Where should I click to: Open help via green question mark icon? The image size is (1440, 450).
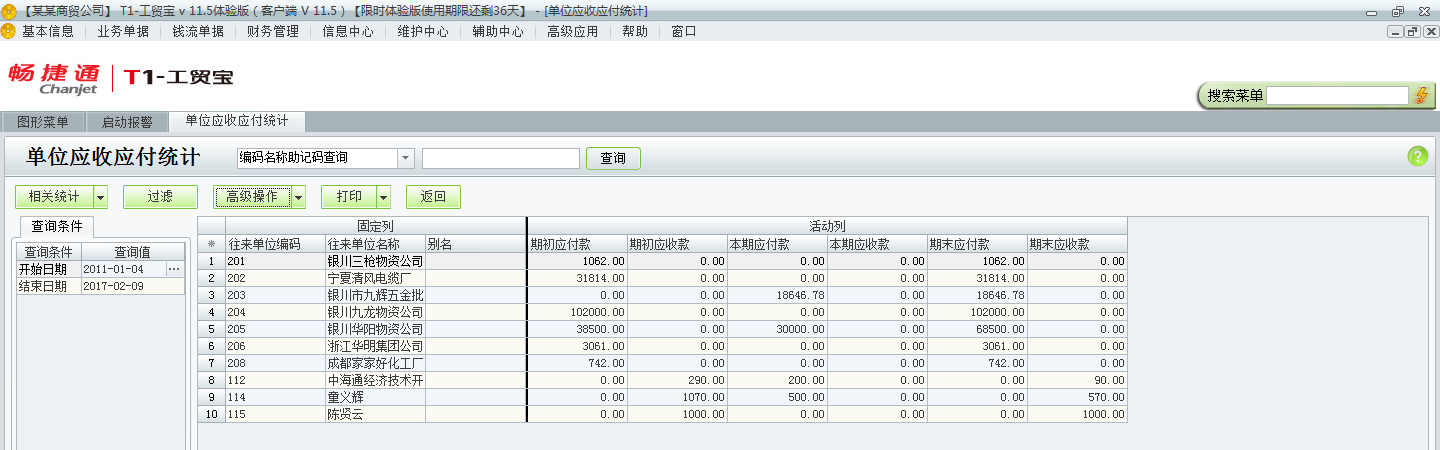coord(1417,156)
